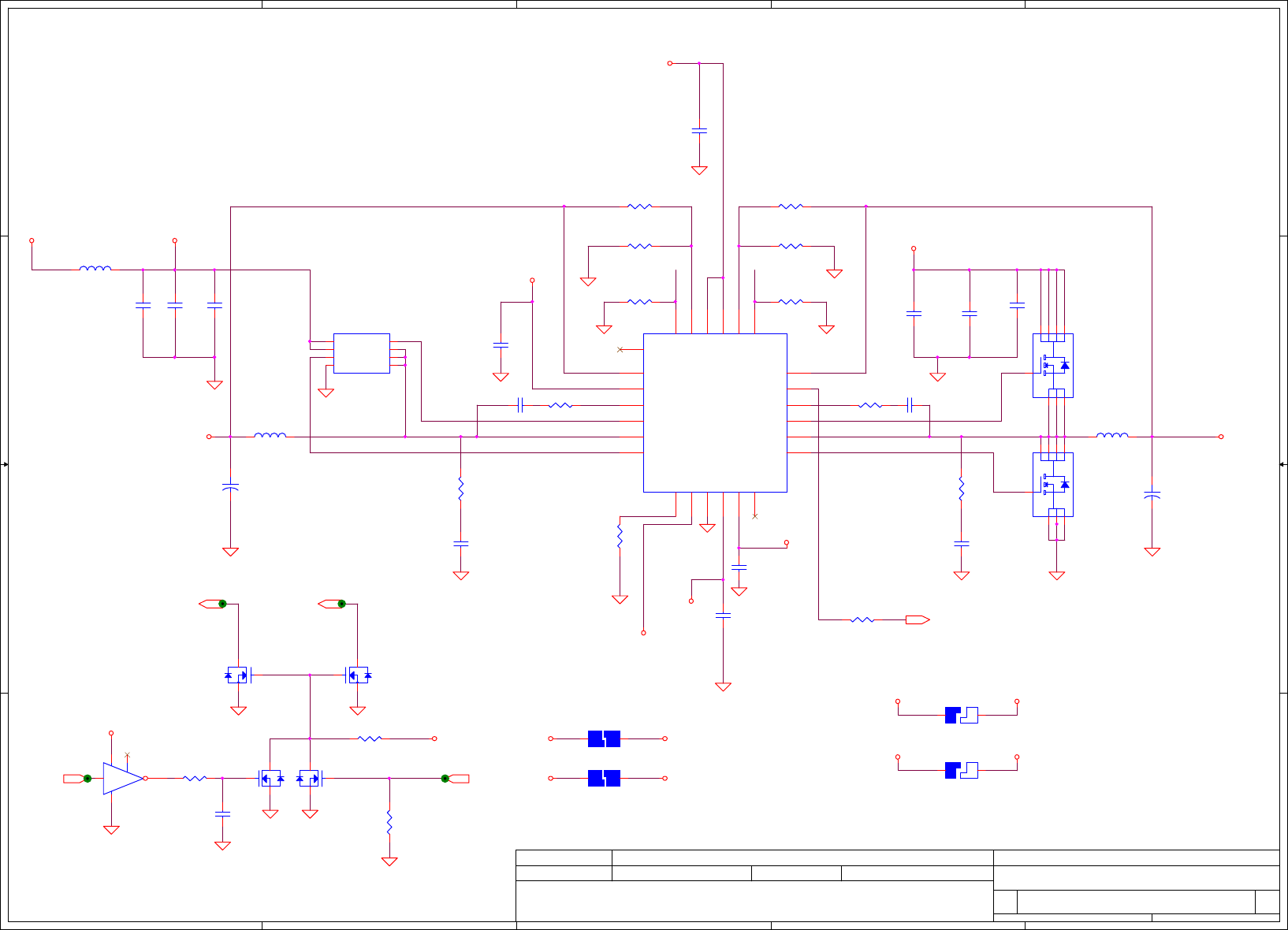Select the resistor above the bottom MOSFET pair
The width and height of the screenshot is (1288, 930).
tap(370, 738)
